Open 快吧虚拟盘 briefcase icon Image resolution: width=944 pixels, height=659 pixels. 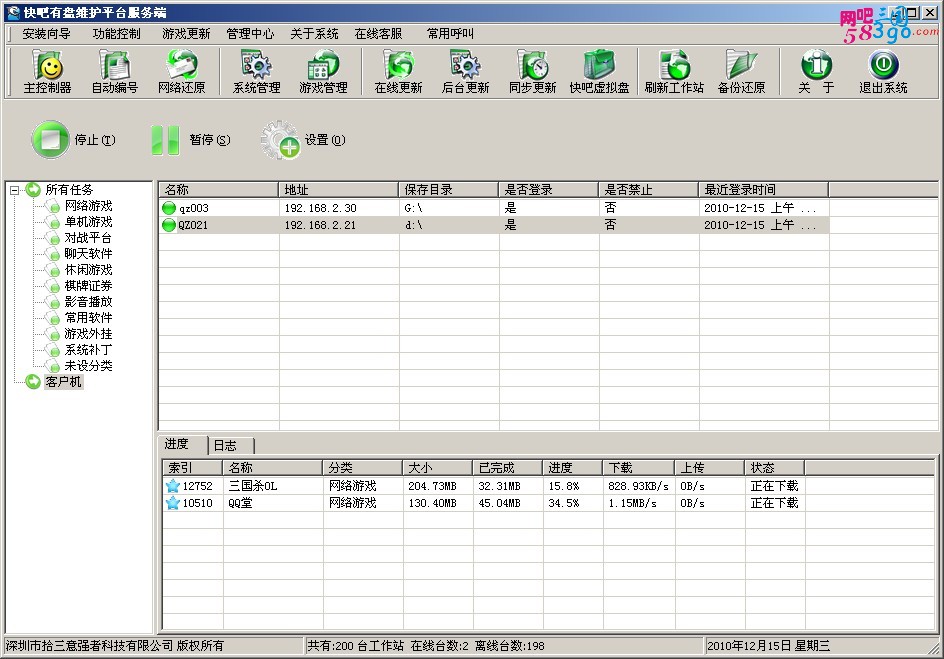point(600,72)
